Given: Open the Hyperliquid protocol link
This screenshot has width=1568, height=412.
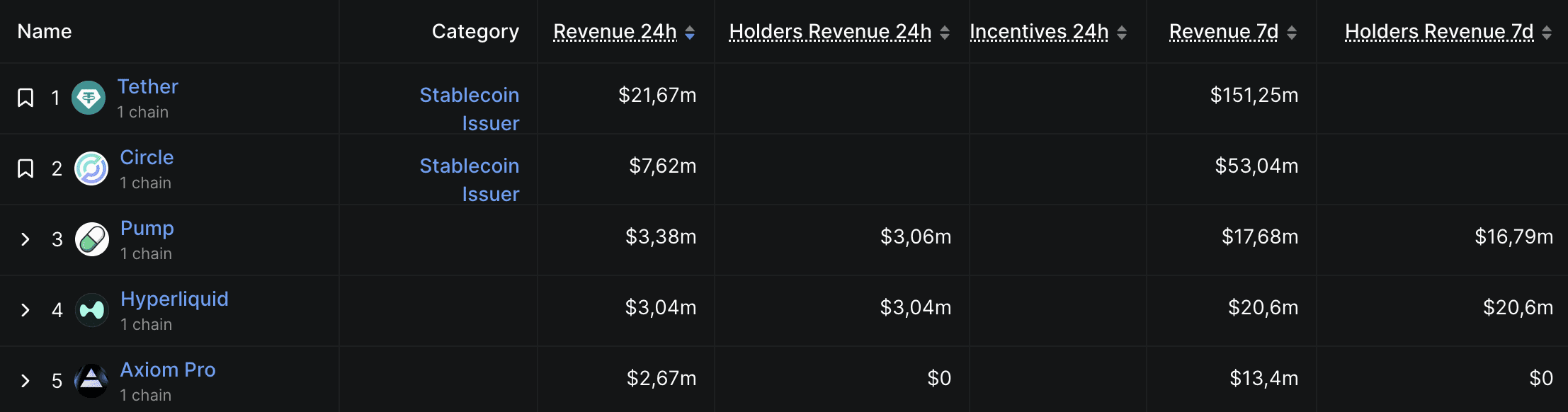Looking at the screenshot, I should (x=174, y=299).
